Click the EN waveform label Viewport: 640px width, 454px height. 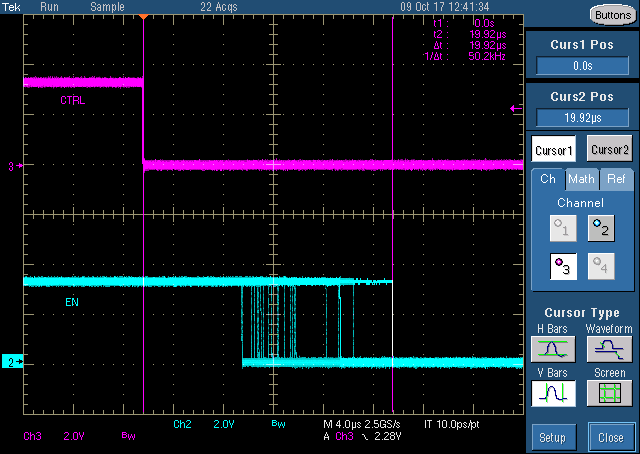click(72, 302)
